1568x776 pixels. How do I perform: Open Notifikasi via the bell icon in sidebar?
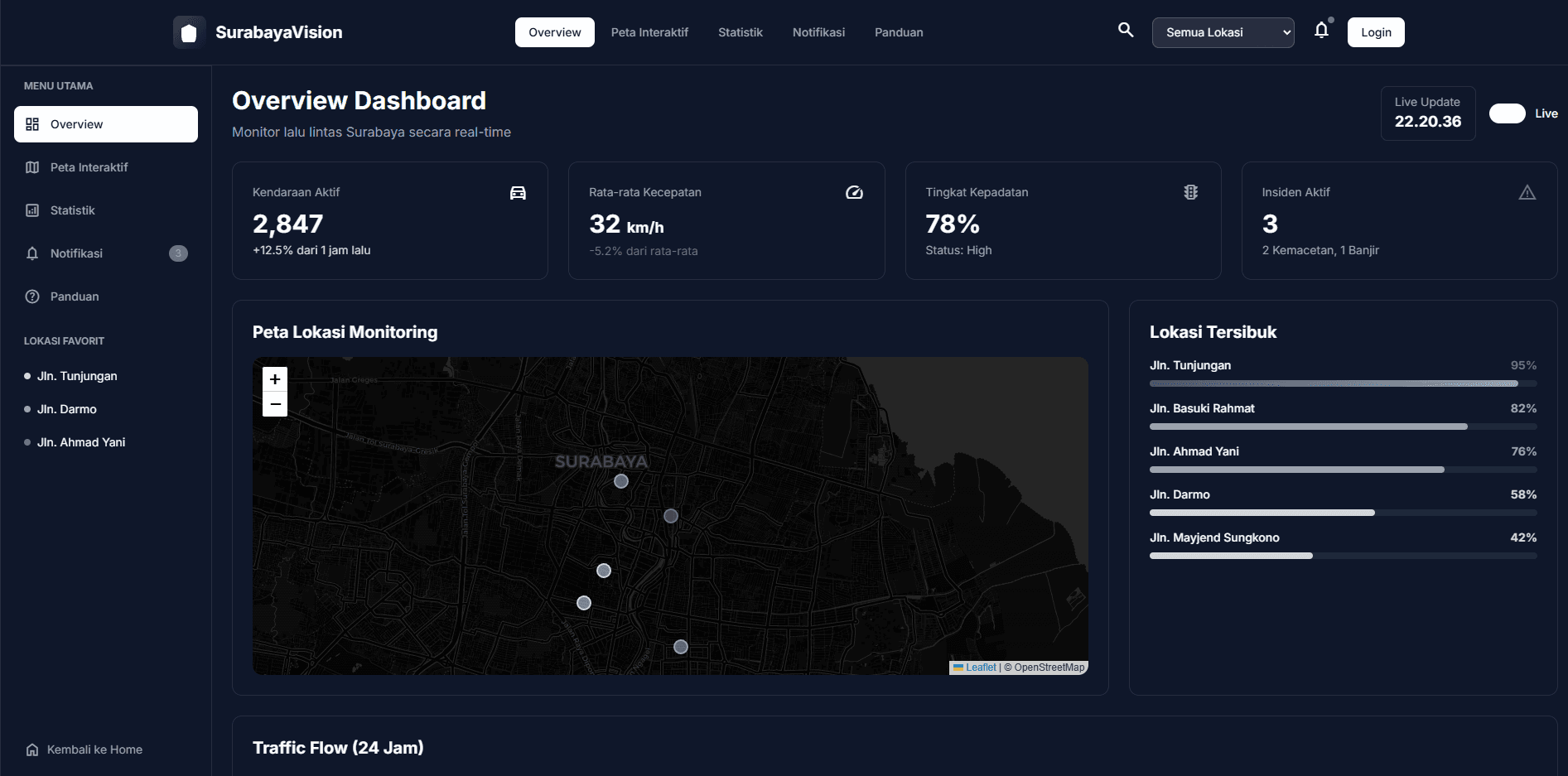coord(32,253)
